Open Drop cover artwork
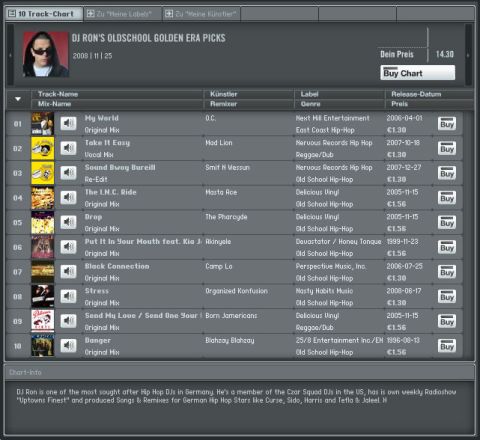 click(42, 222)
